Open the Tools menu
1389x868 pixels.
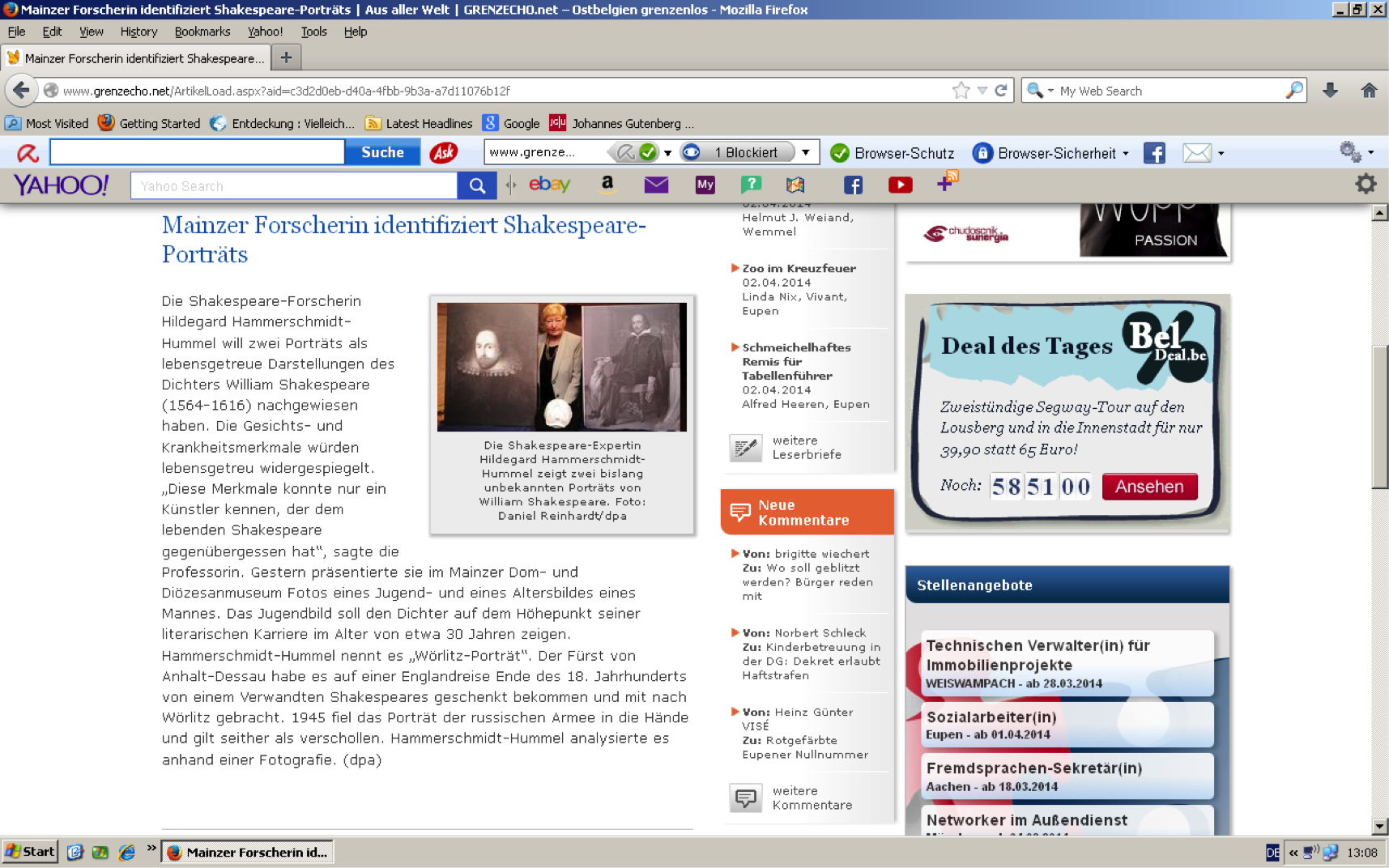(x=313, y=32)
